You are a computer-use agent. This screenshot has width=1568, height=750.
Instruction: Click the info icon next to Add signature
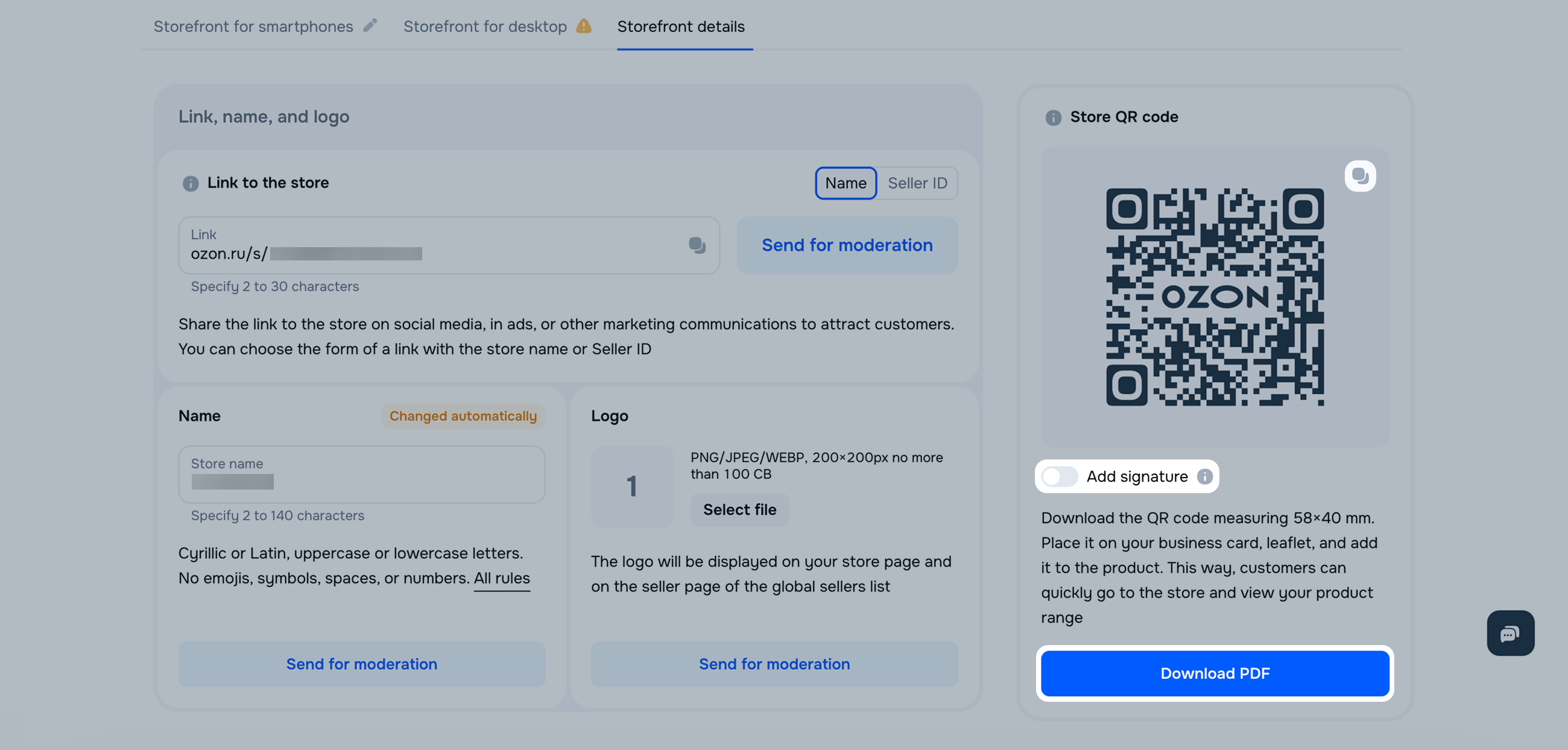click(x=1204, y=476)
